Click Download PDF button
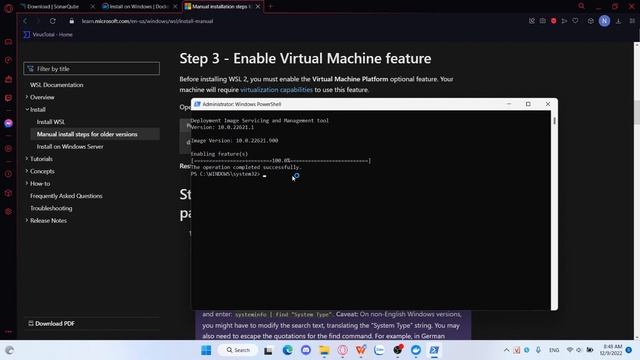Viewport: 640px width, 360px height. coord(51,323)
